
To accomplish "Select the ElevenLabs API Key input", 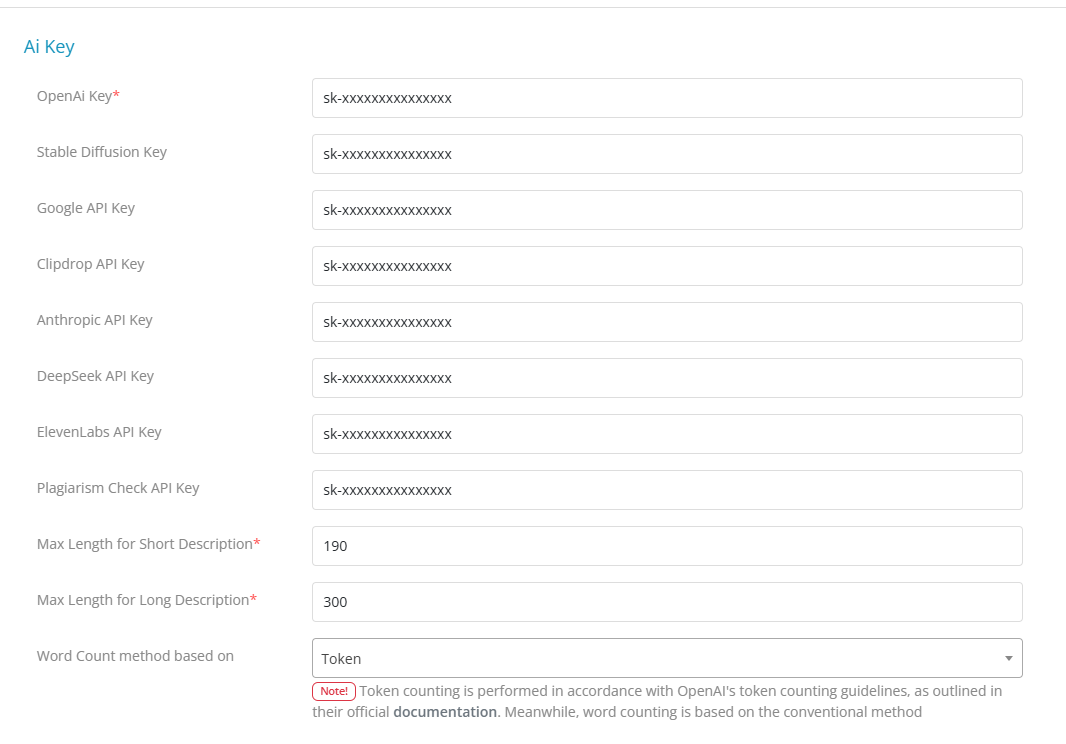I will click(x=667, y=434).
